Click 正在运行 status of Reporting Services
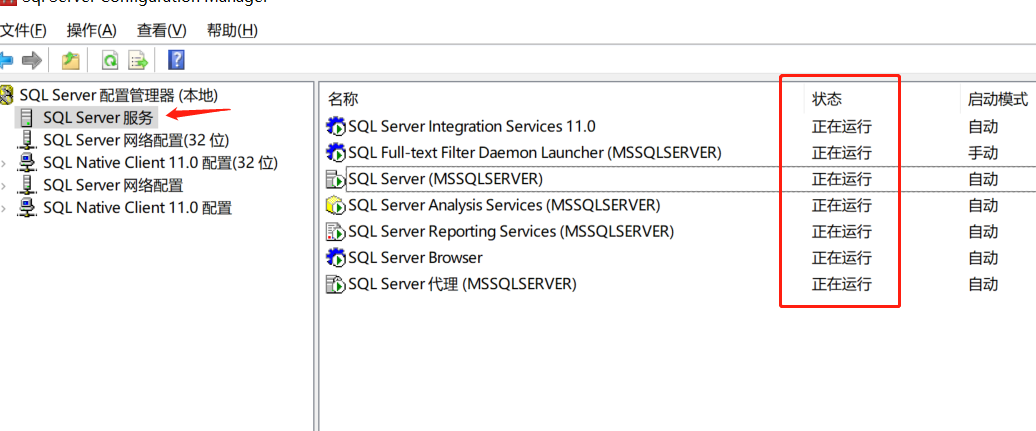This screenshot has height=431, width=1036. pos(842,232)
